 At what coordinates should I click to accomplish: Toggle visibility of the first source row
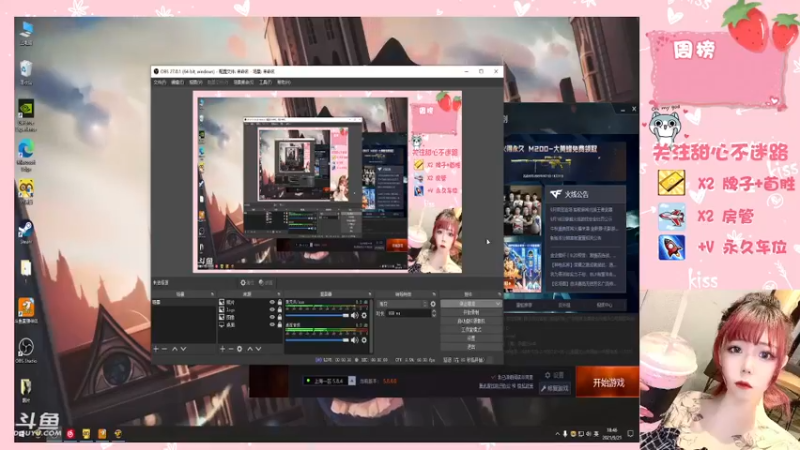[x=272, y=302]
